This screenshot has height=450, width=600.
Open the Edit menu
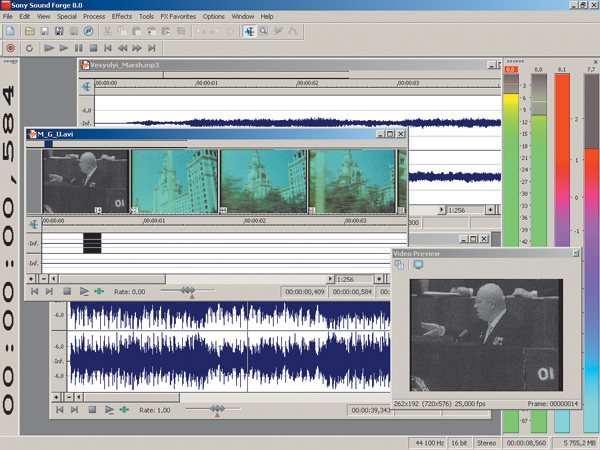click(24, 16)
